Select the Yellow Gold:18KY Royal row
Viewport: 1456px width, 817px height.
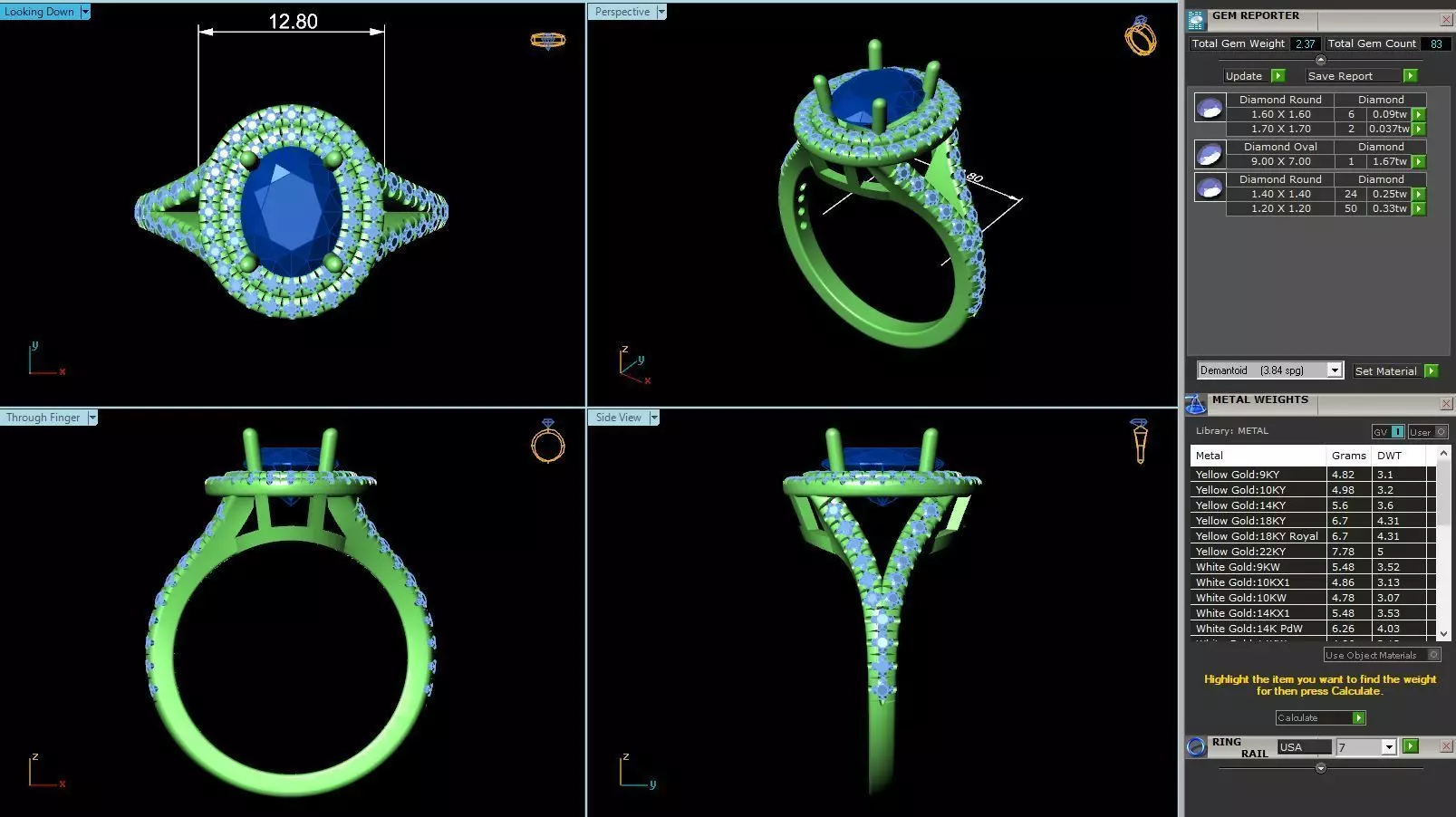pos(1313,536)
